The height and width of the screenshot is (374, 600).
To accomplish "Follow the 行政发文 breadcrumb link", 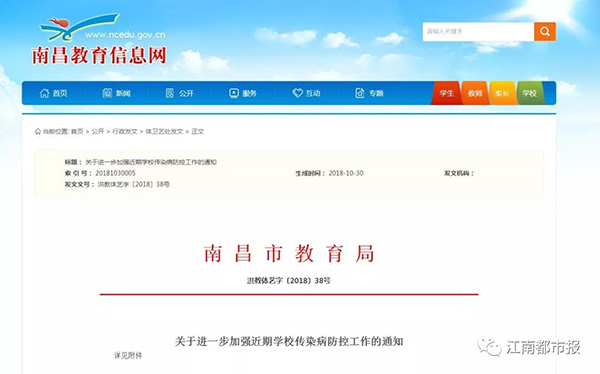I will (x=125, y=131).
